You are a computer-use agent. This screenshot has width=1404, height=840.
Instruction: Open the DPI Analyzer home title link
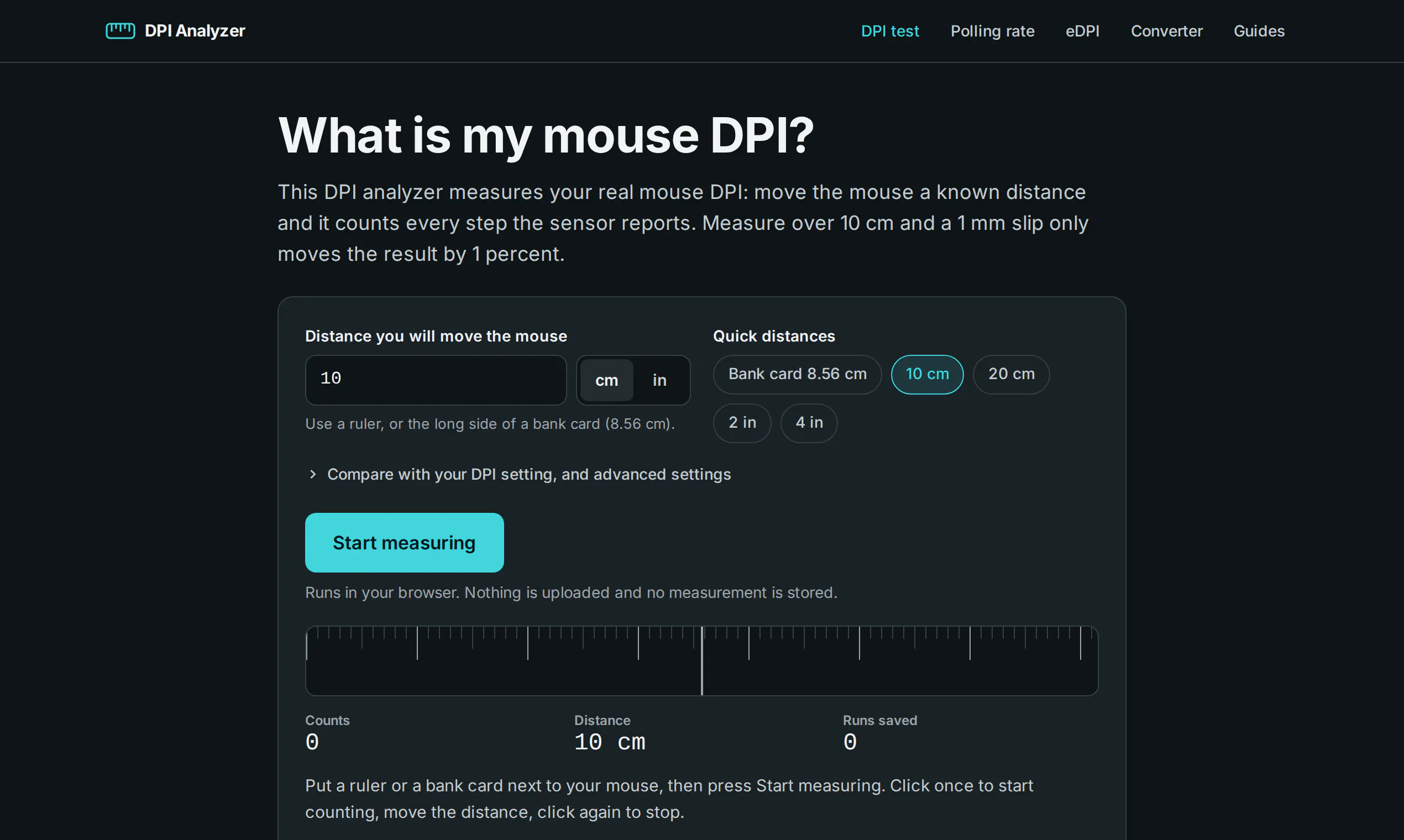pyautogui.click(x=195, y=30)
